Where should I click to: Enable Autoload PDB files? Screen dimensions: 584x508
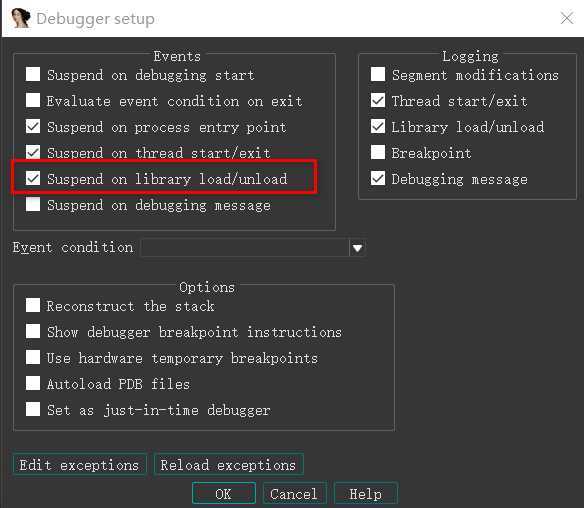tap(33, 383)
